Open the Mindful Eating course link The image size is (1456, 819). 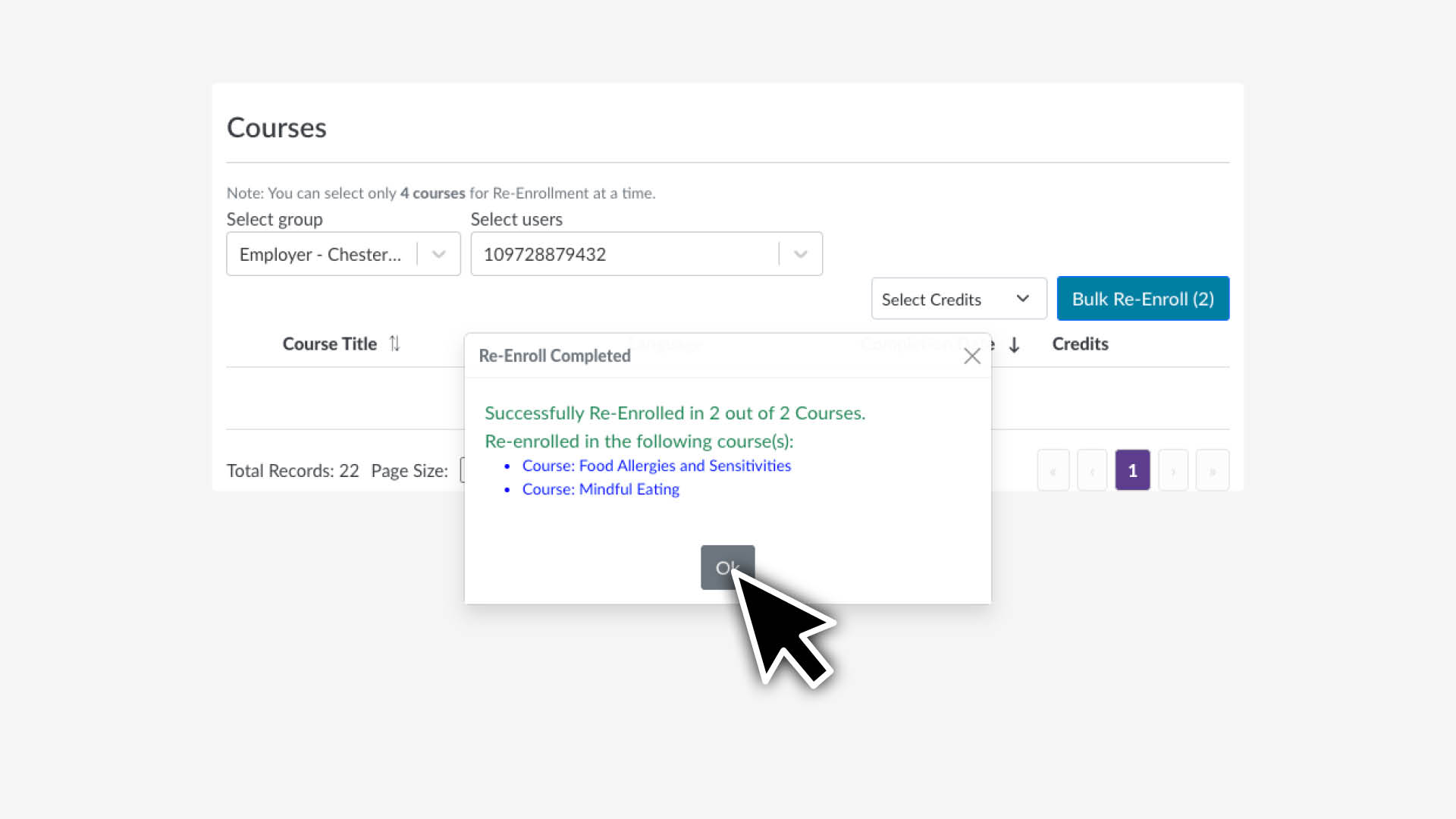point(600,489)
